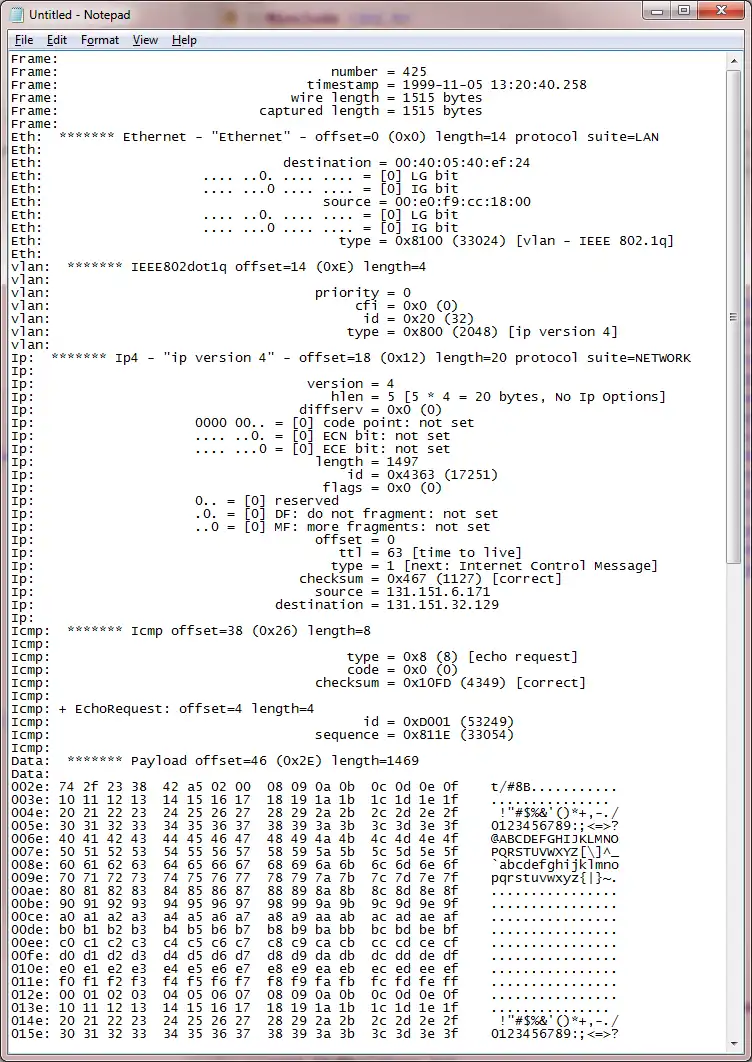This screenshot has width=752, height=1062.
Task: Open the Format menu
Action: coord(100,40)
